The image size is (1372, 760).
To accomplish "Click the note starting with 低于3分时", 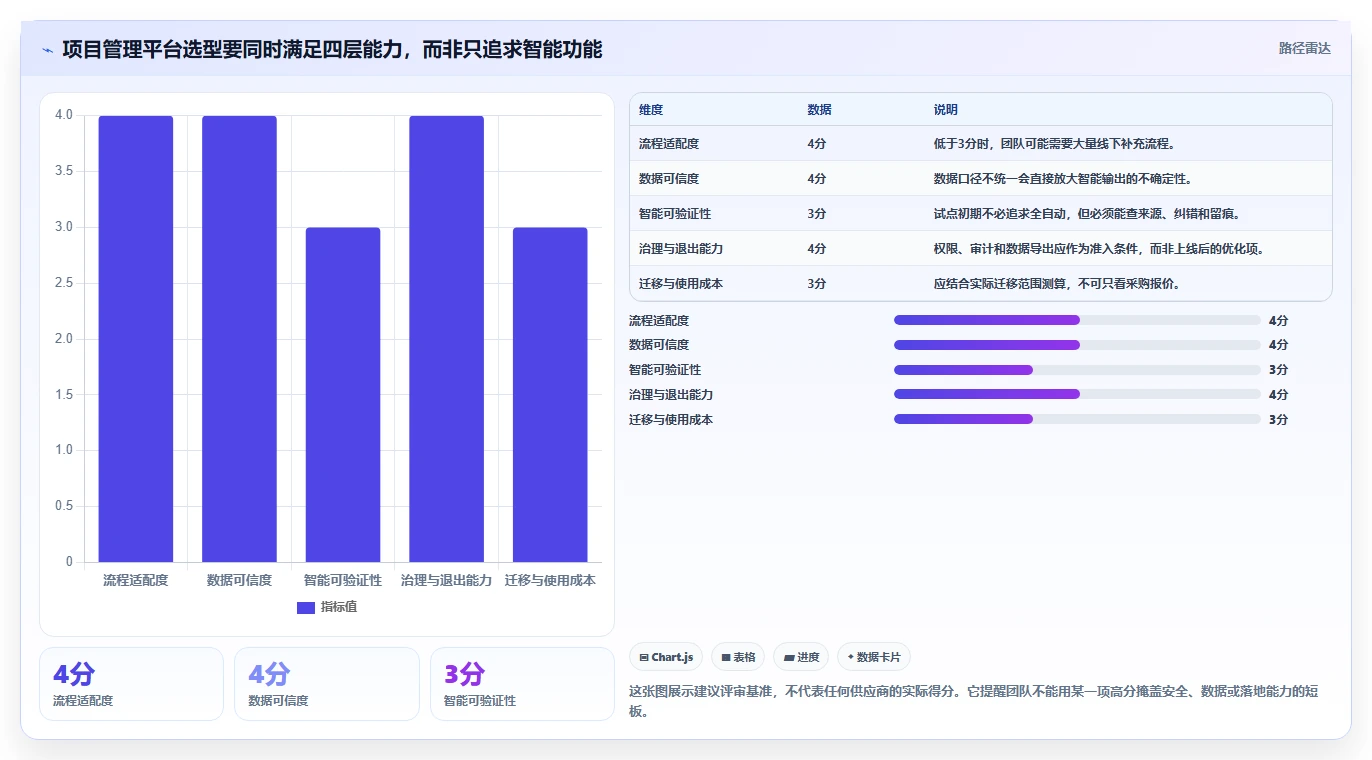I will (1054, 144).
